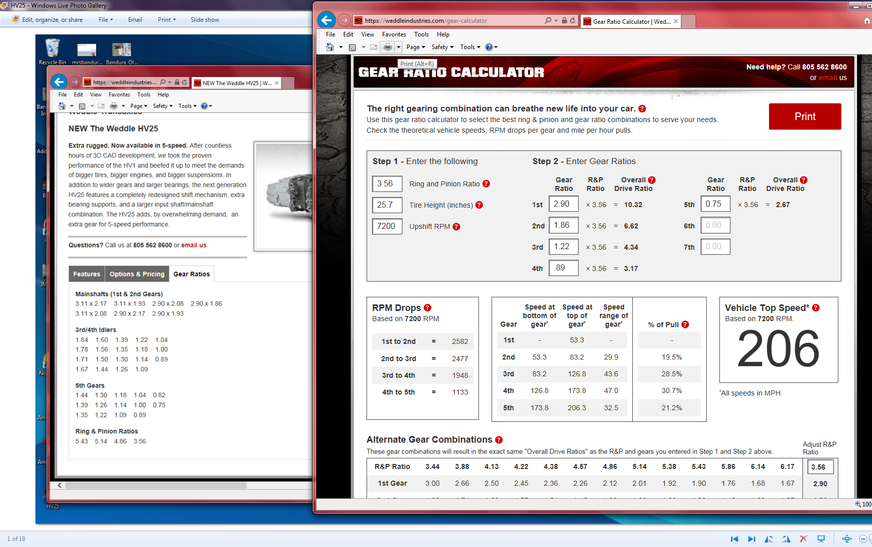Click the search magnifier in gear calculator address bar
This screenshot has height=547, width=872.
pyautogui.click(x=548, y=21)
